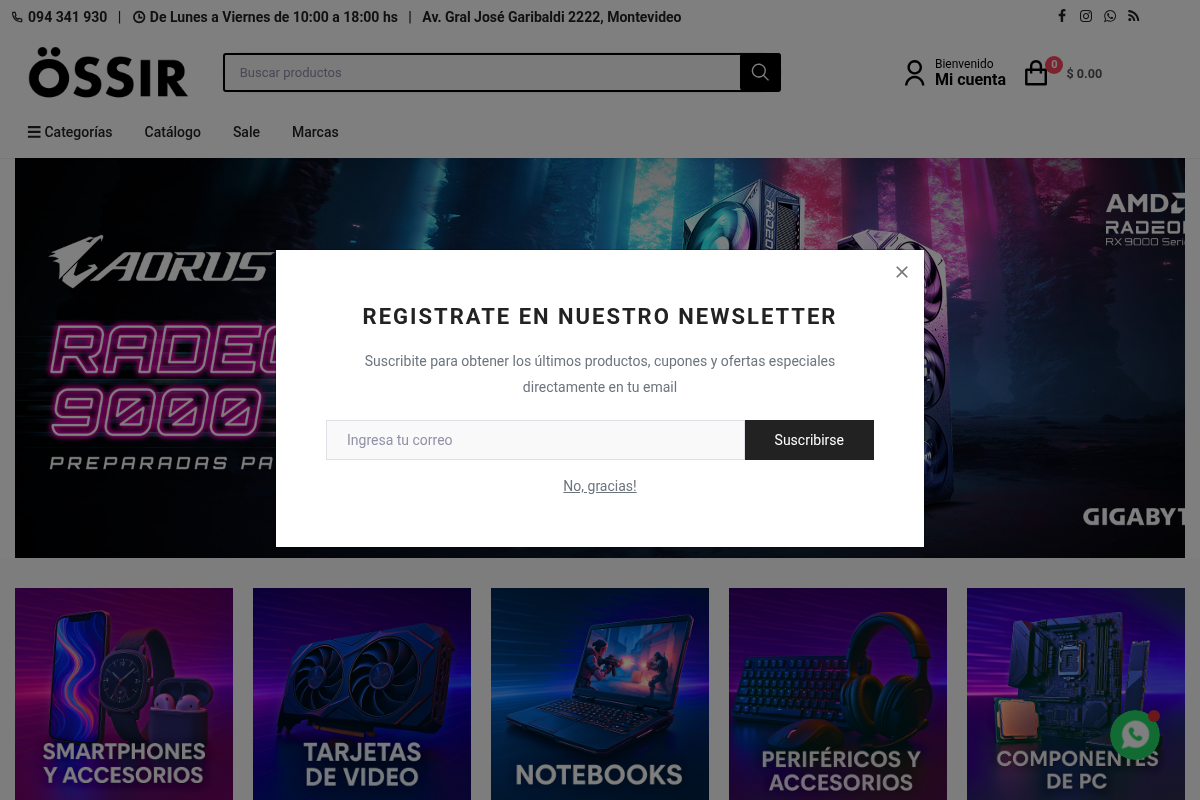Open the Notebooks category tile
The image size is (1200, 800).
[x=600, y=694]
